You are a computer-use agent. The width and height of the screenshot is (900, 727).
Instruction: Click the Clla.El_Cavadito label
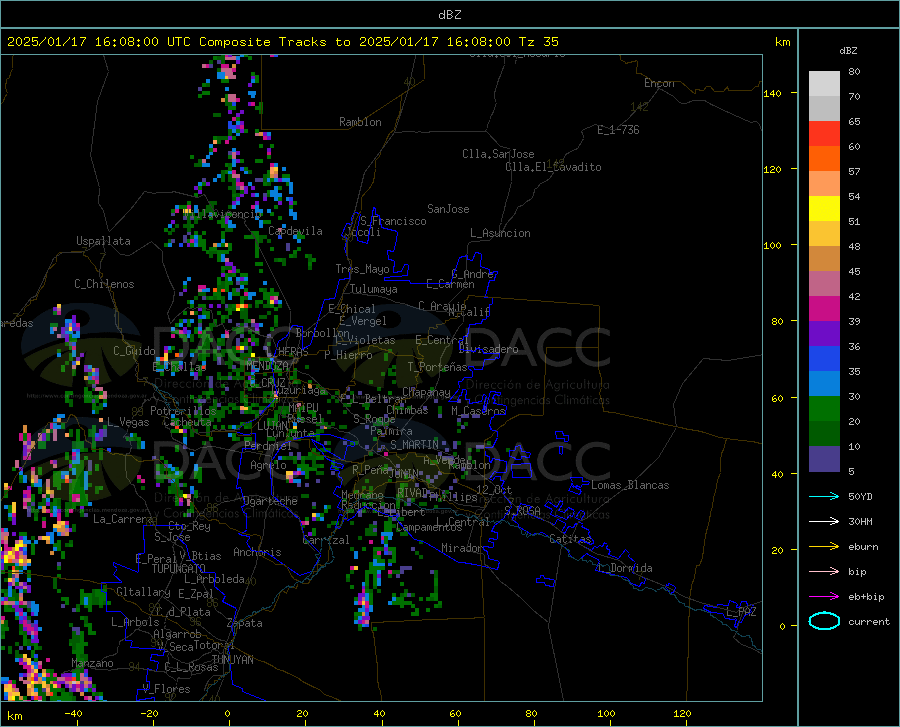(553, 167)
